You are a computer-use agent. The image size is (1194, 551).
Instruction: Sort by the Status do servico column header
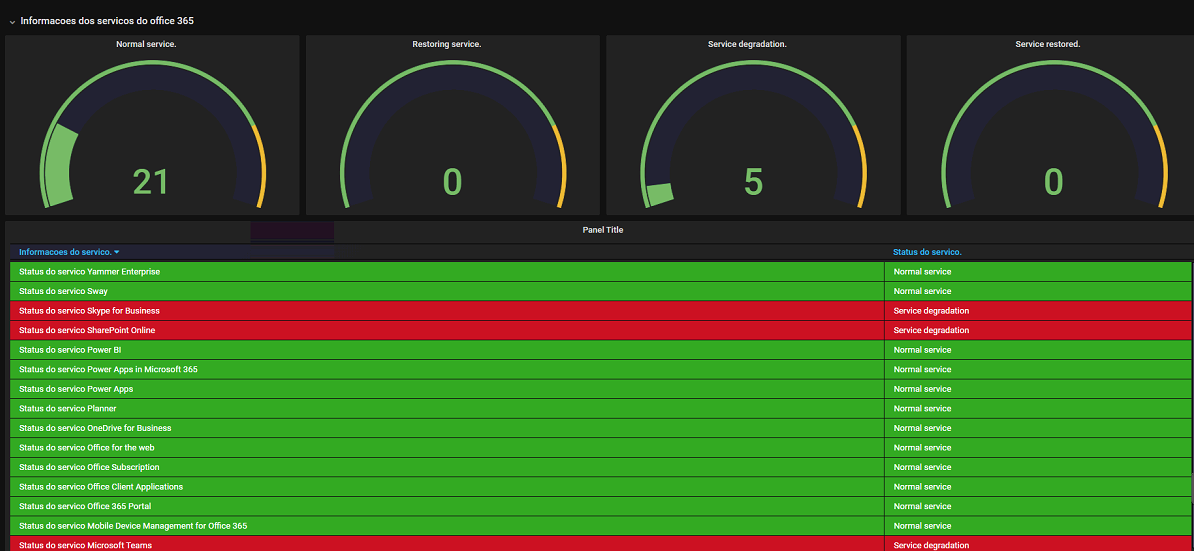pyautogui.click(x=927, y=252)
